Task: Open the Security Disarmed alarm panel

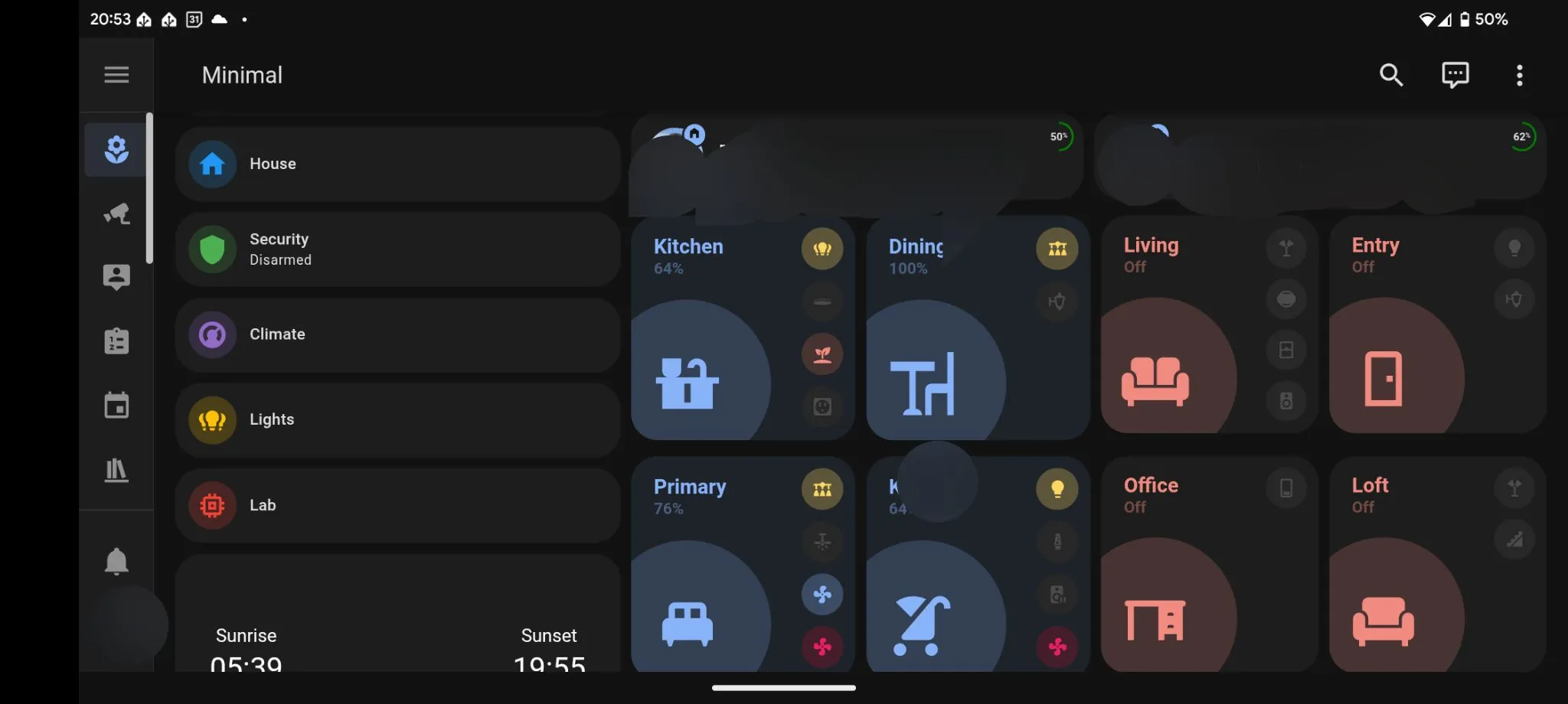Action: [x=397, y=249]
